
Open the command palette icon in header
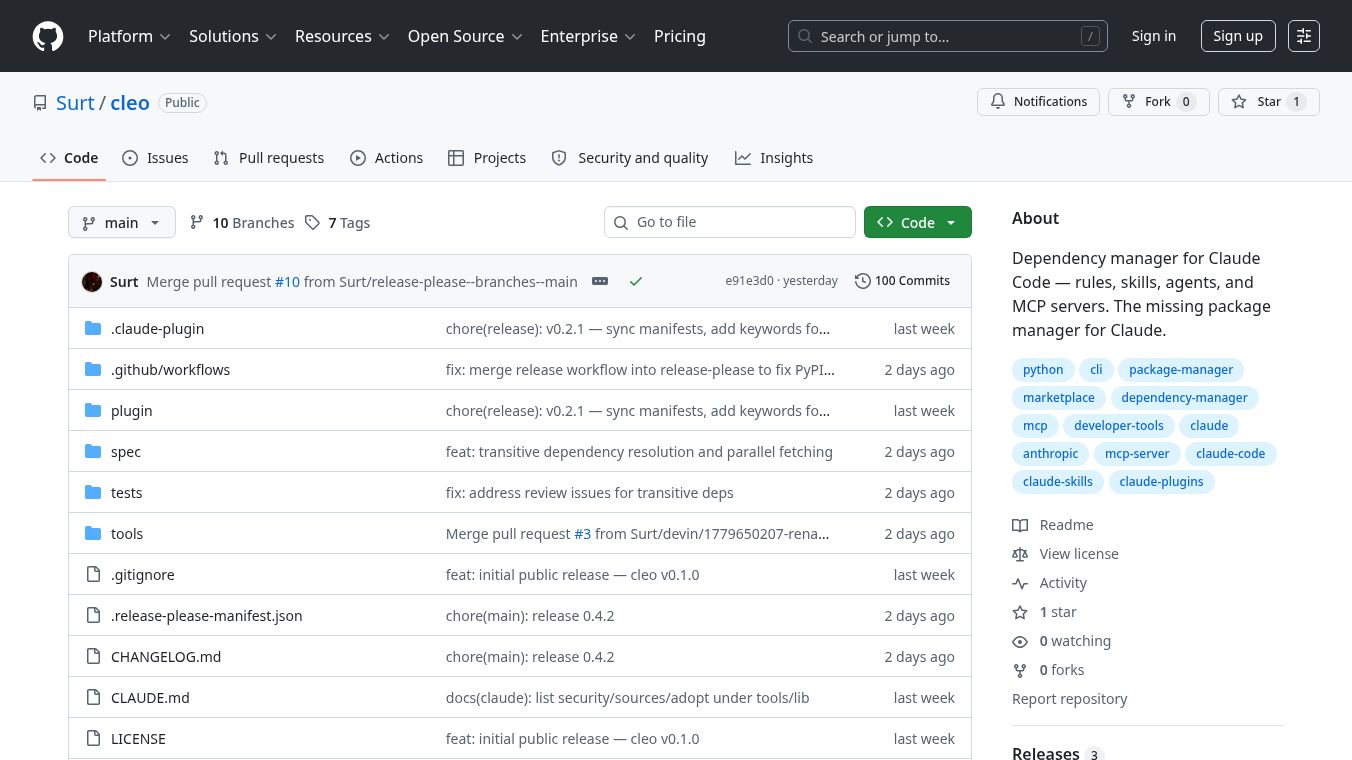pos(1304,36)
